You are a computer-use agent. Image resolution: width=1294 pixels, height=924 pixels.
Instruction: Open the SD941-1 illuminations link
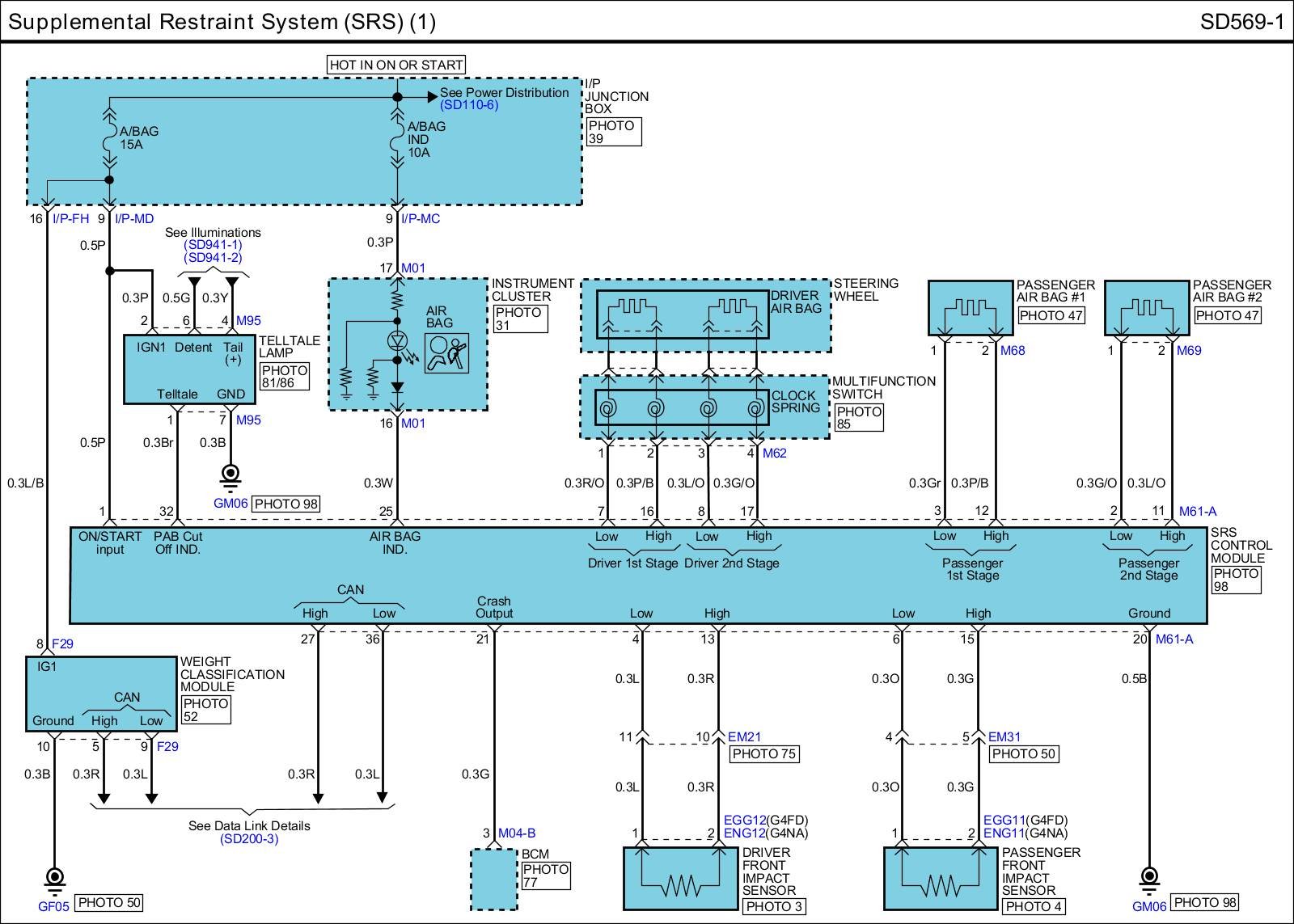[213, 245]
